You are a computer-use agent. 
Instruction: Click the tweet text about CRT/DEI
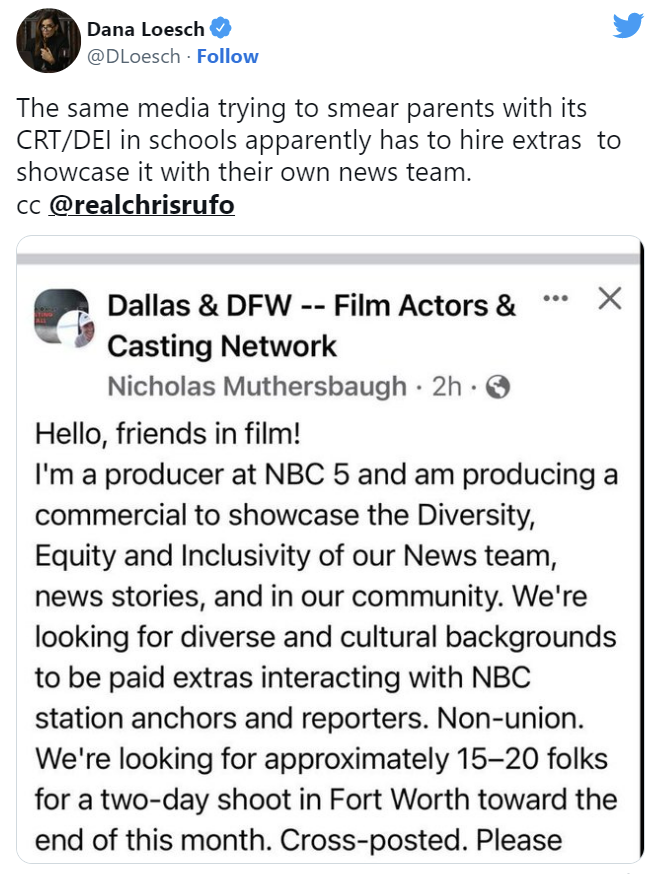[x=318, y=140]
